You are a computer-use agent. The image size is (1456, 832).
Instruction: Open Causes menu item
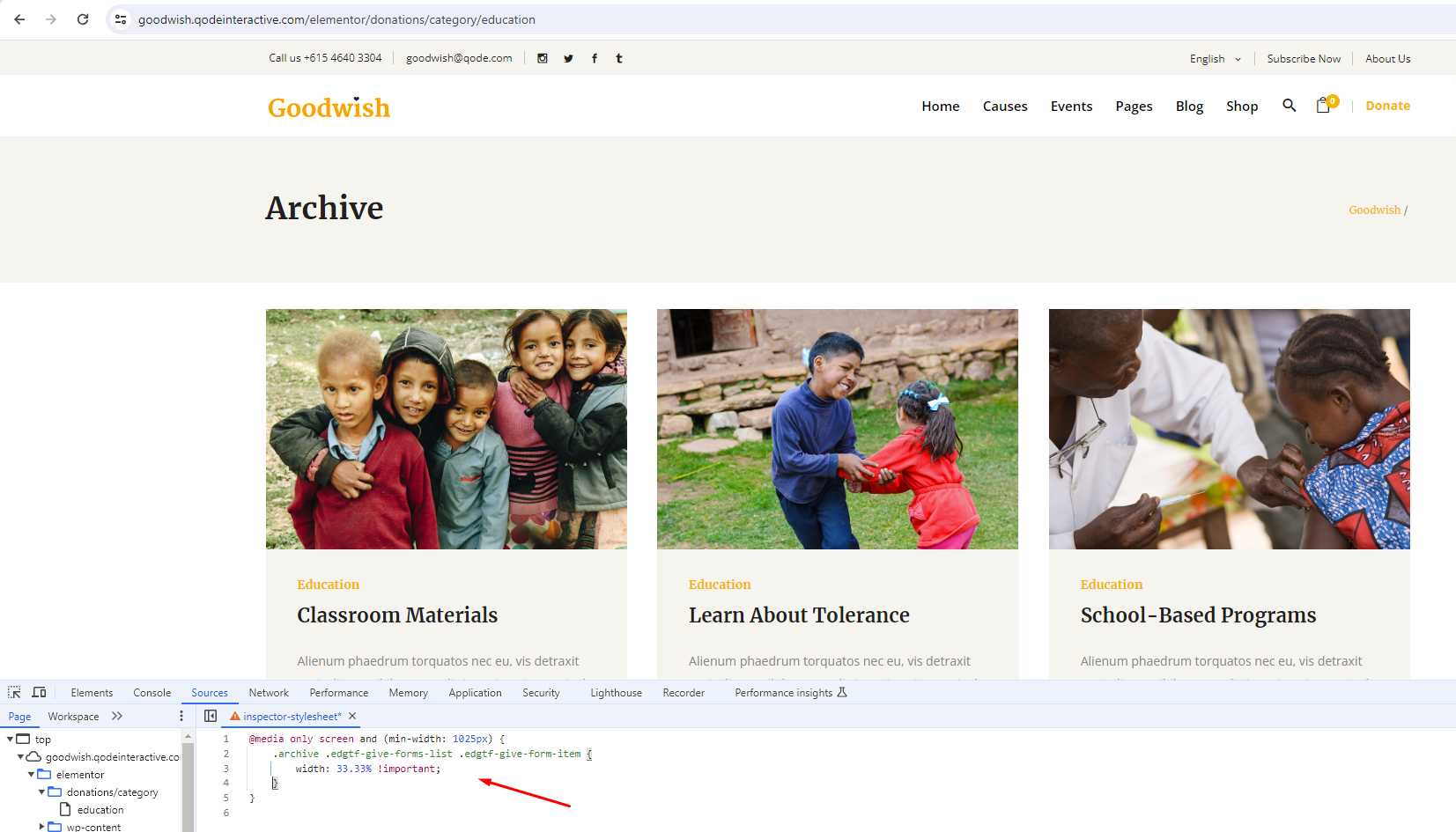(1005, 106)
